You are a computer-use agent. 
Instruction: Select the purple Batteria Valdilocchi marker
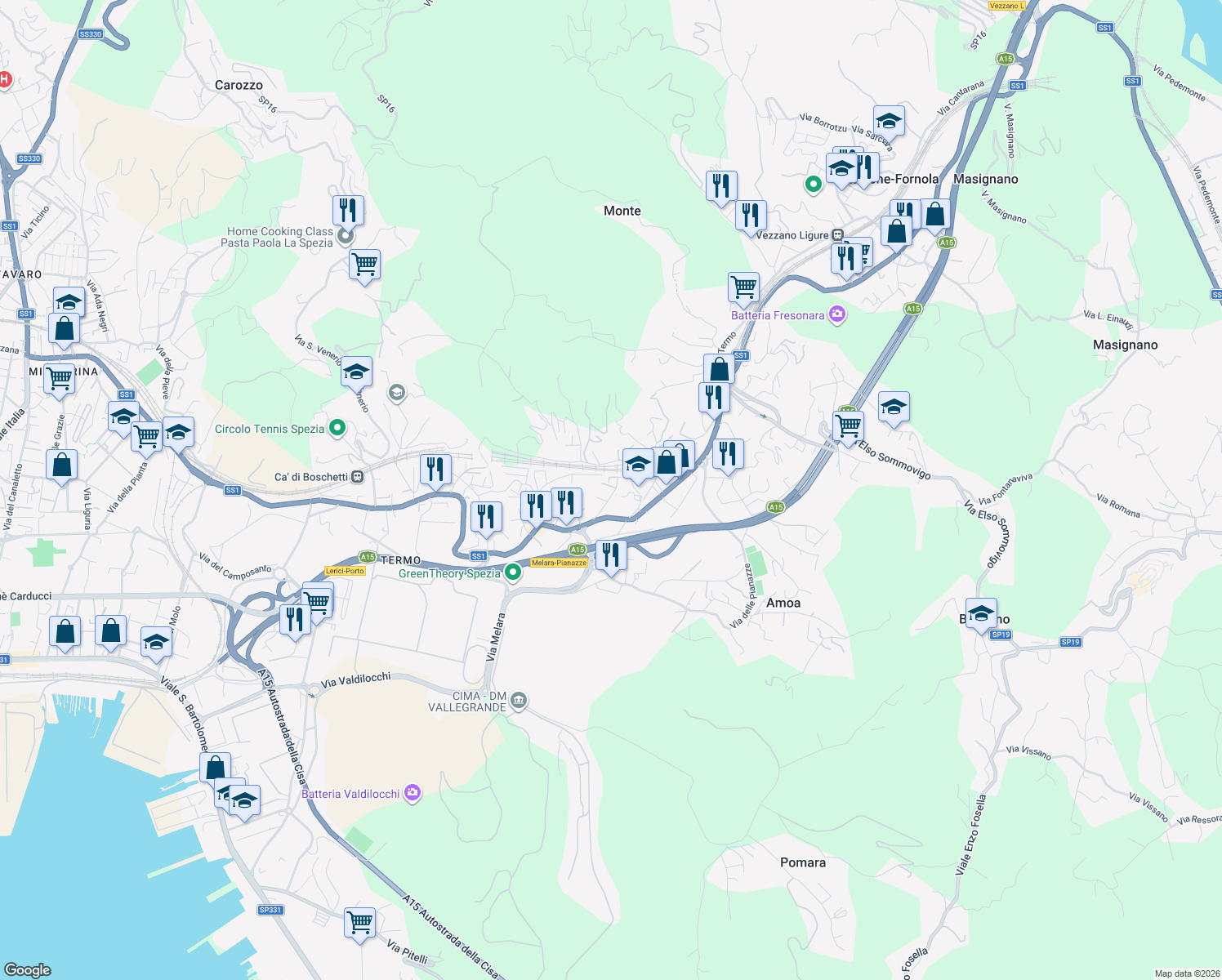(x=413, y=794)
